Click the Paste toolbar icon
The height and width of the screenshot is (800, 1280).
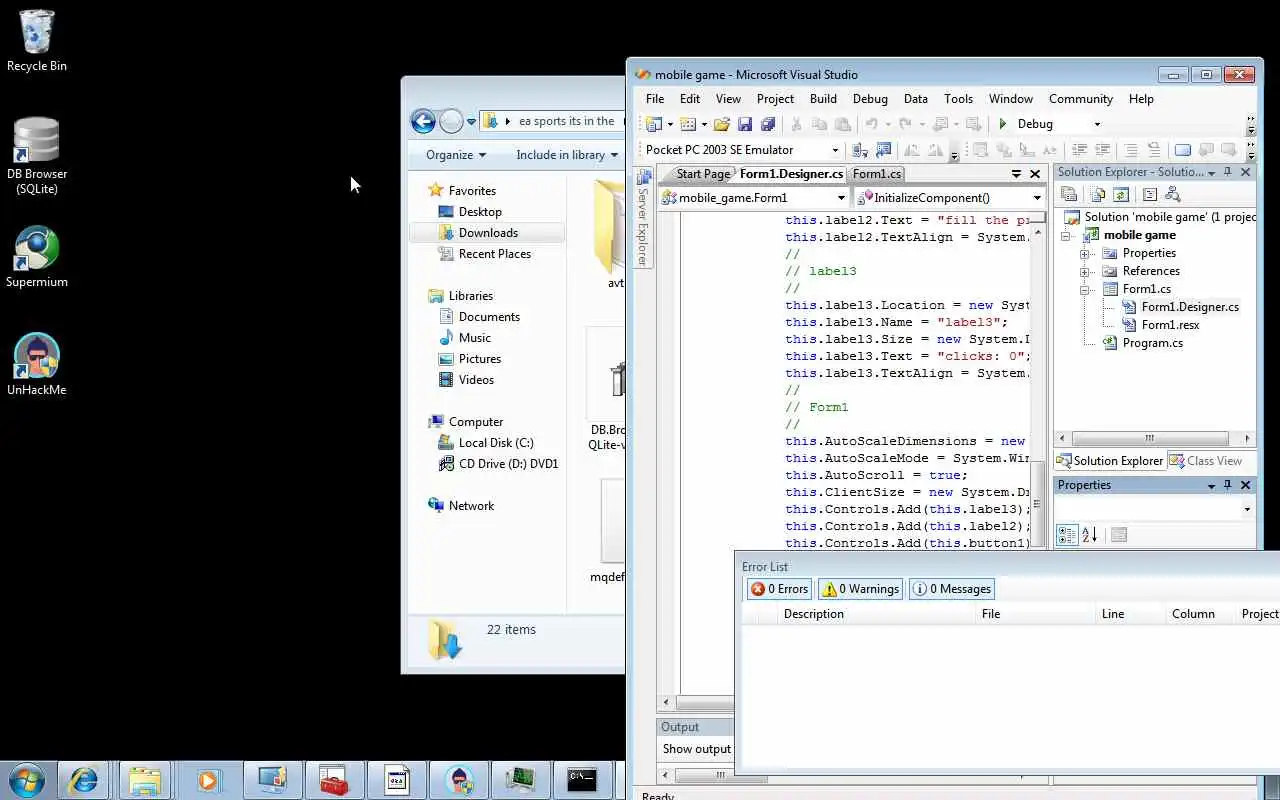click(x=843, y=124)
